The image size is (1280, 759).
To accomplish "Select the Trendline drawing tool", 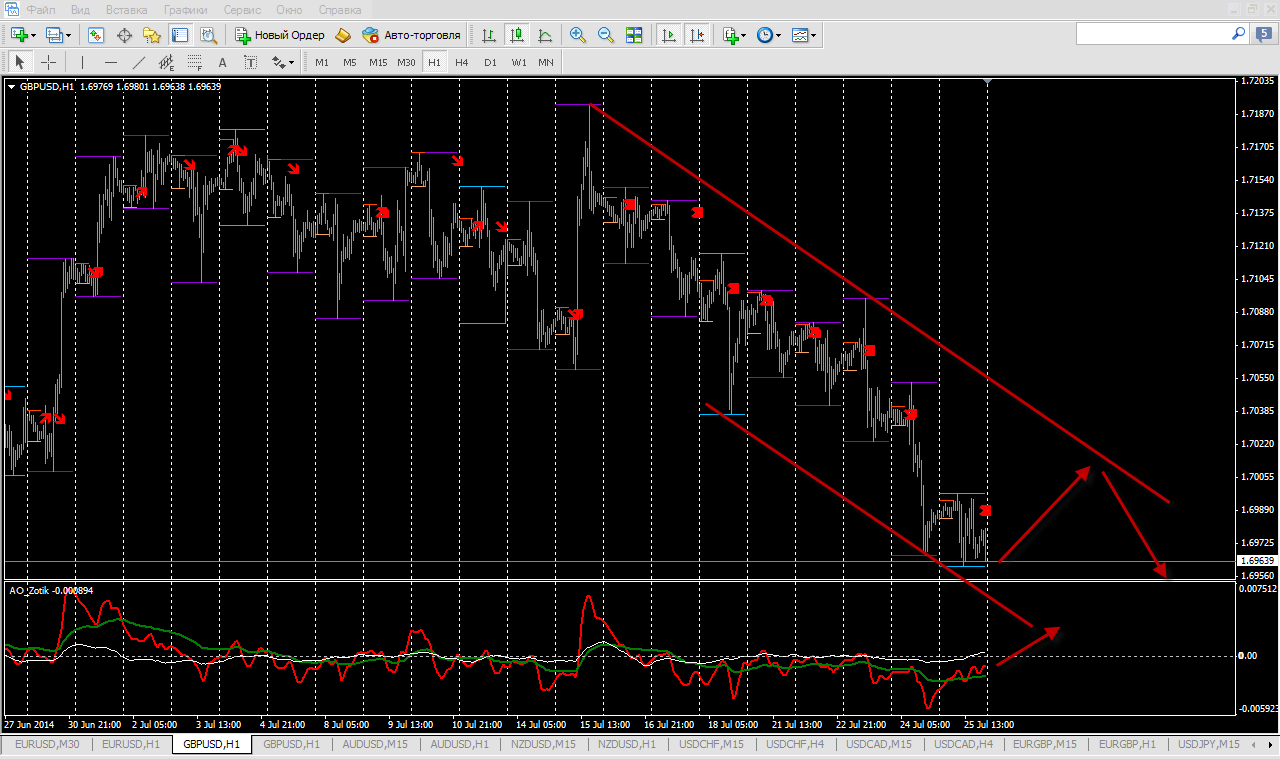I will [139, 62].
